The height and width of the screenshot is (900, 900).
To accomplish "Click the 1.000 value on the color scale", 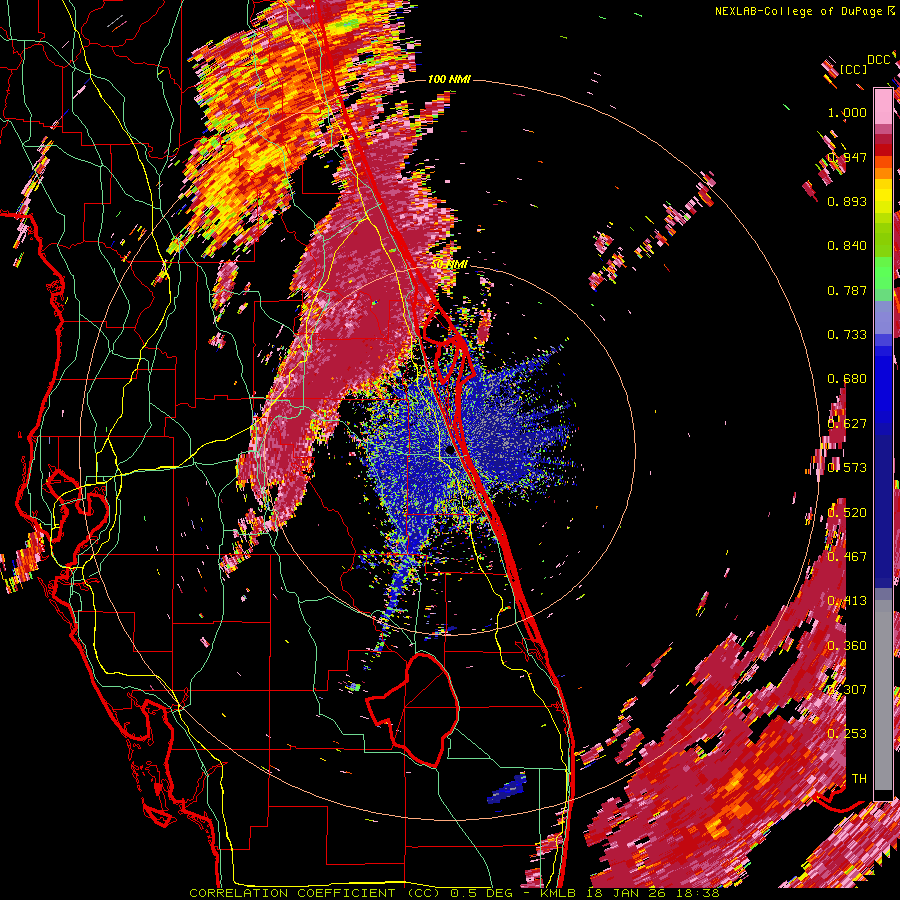I will point(847,112).
